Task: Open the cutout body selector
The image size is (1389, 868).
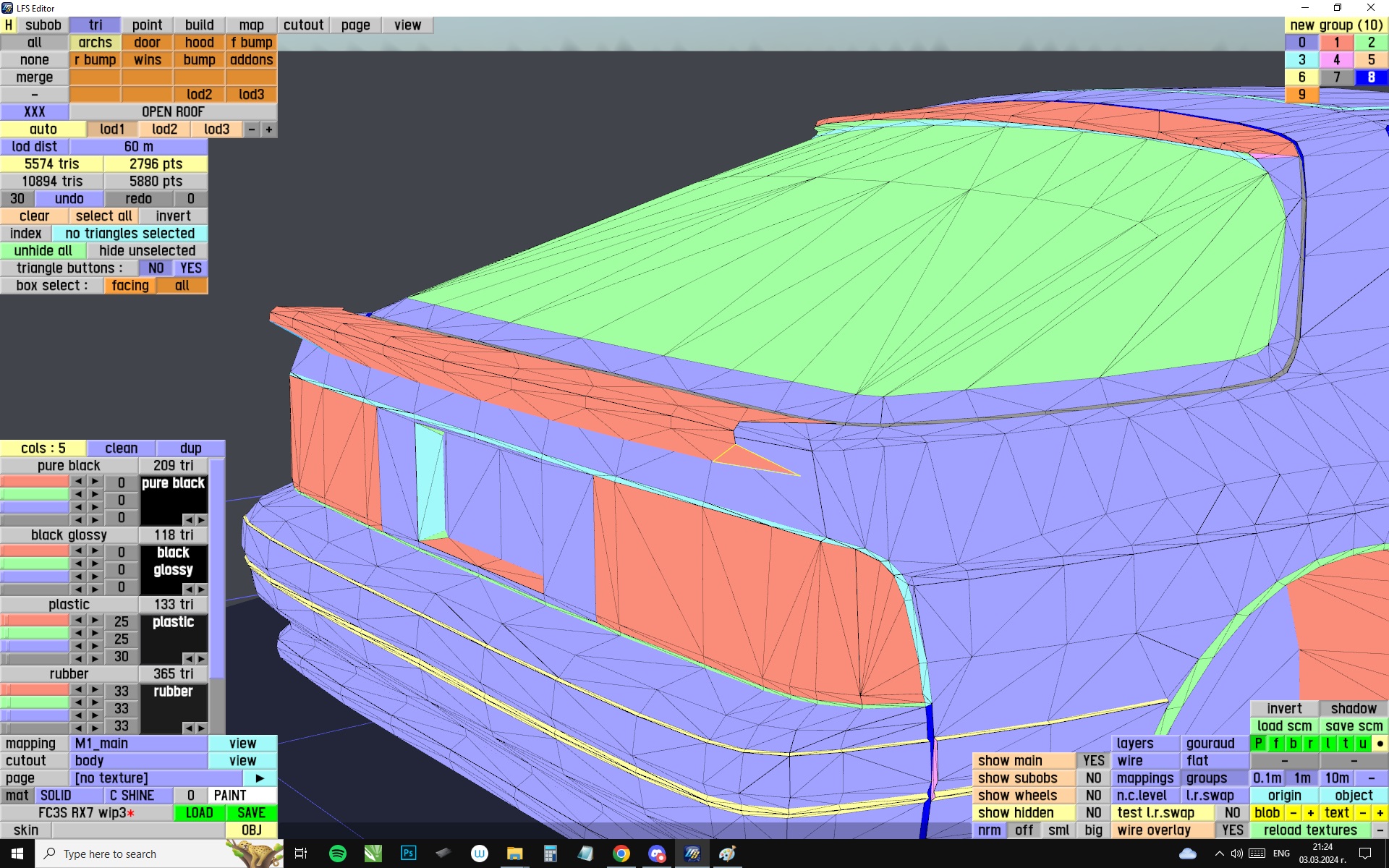Action: tap(139, 761)
